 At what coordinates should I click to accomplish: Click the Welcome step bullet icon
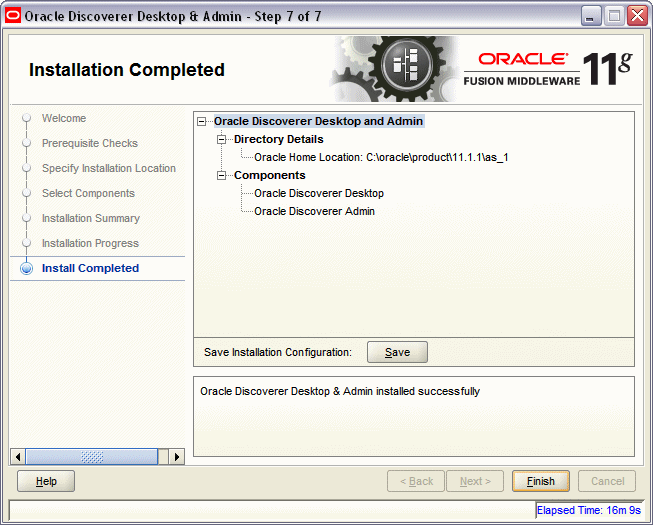click(x=27, y=118)
